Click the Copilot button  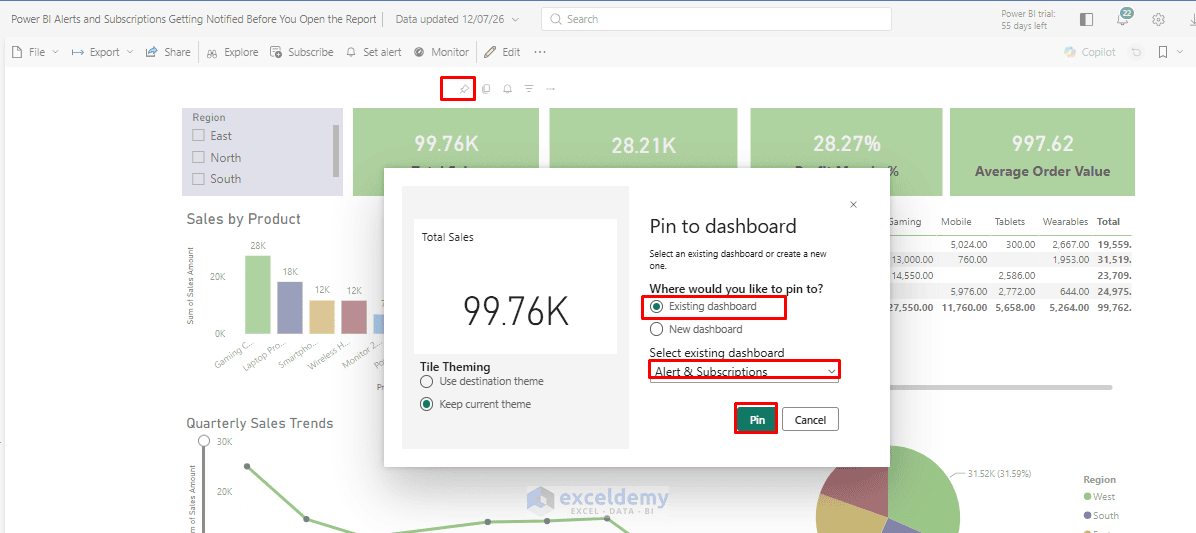(1090, 52)
